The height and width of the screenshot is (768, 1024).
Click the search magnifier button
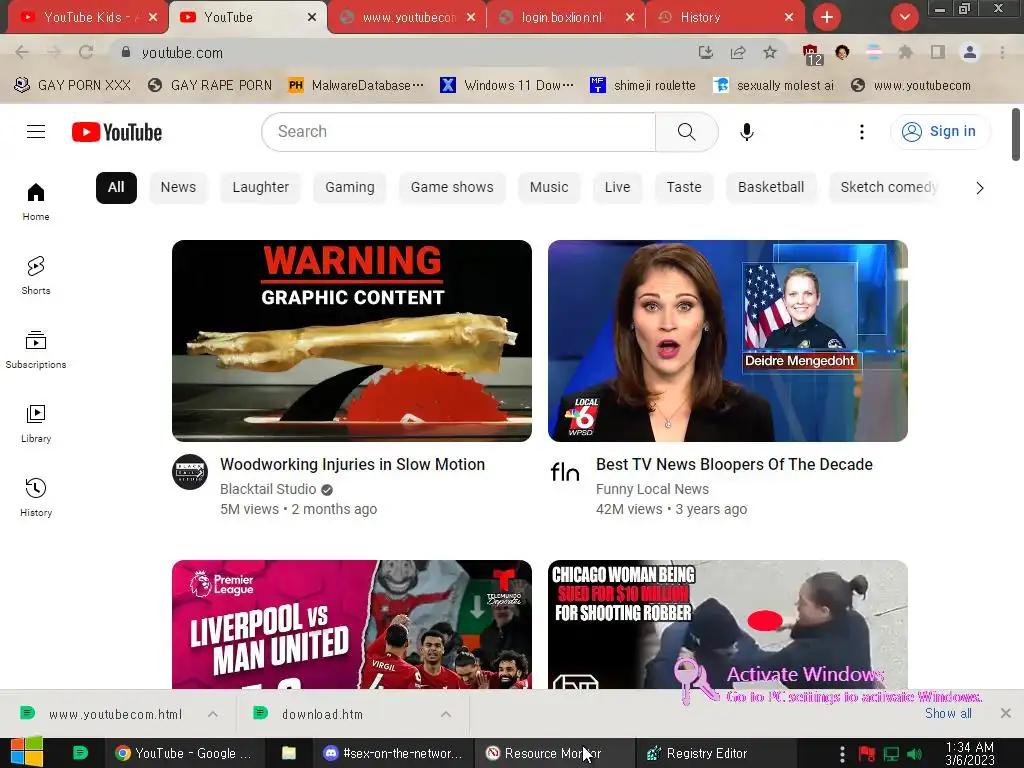click(686, 132)
